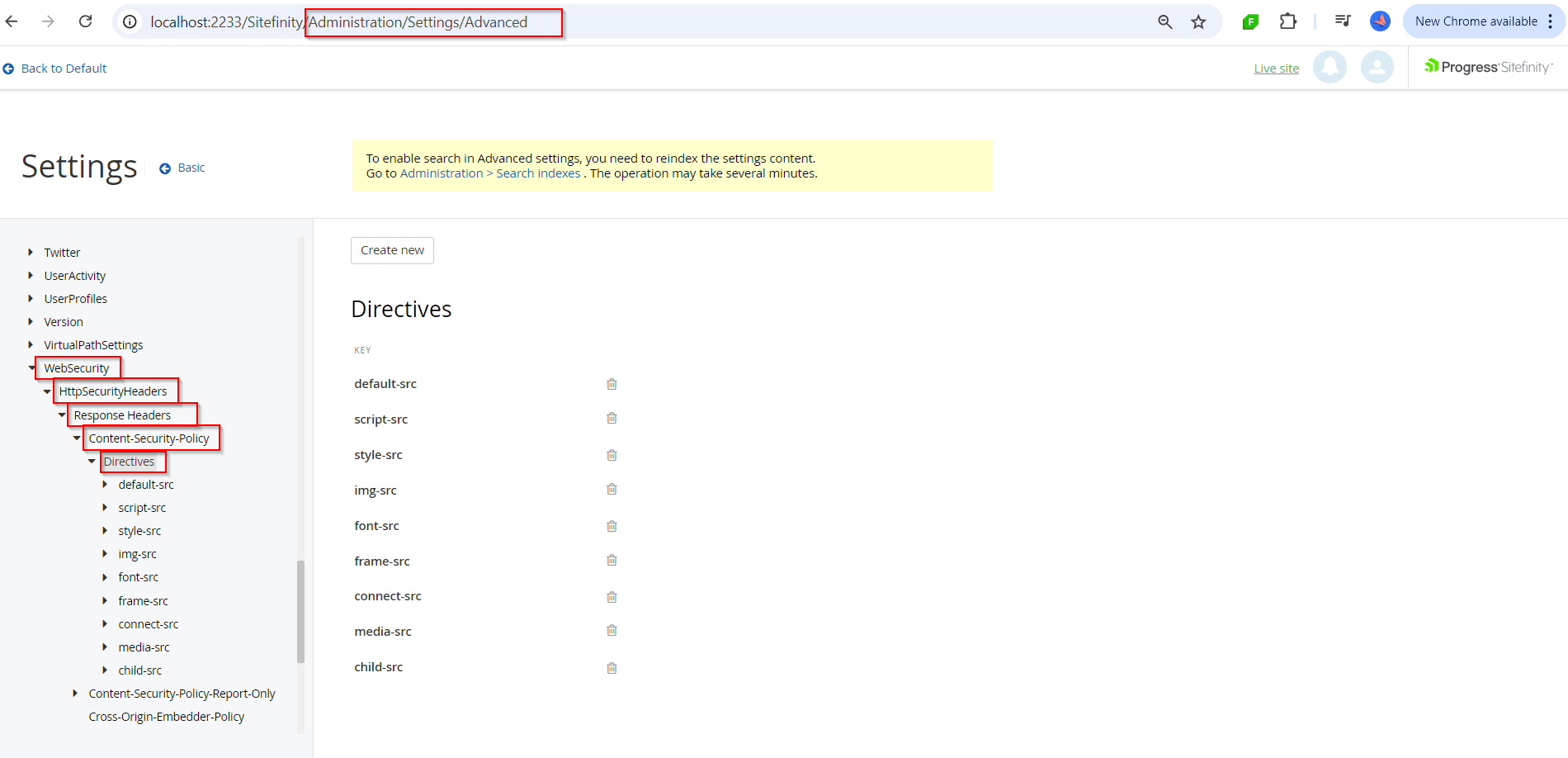Viewport: 1568px width, 758px height.
Task: Reload the page
Action: click(85, 21)
